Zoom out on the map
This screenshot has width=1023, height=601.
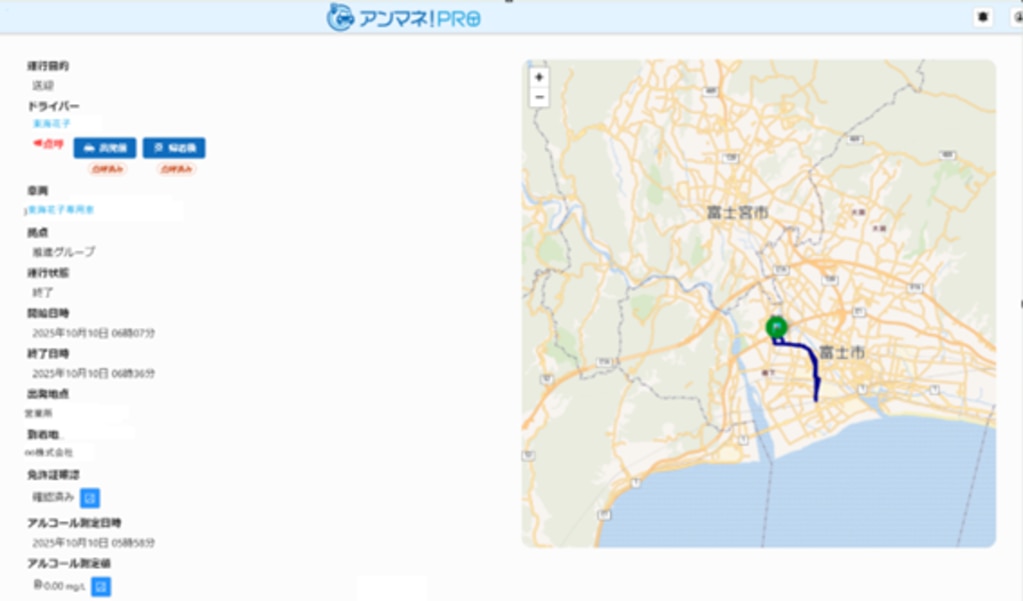[x=539, y=97]
